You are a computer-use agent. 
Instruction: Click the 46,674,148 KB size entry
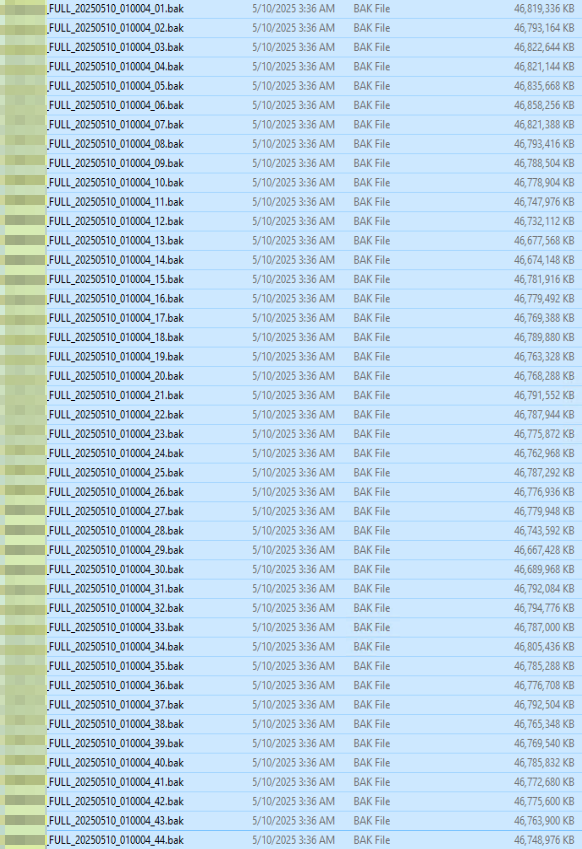[x=544, y=260]
